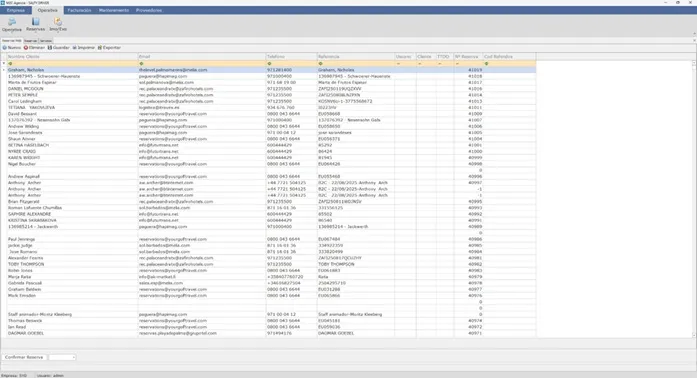Select the Shaun Aimner row

(x=271, y=139)
